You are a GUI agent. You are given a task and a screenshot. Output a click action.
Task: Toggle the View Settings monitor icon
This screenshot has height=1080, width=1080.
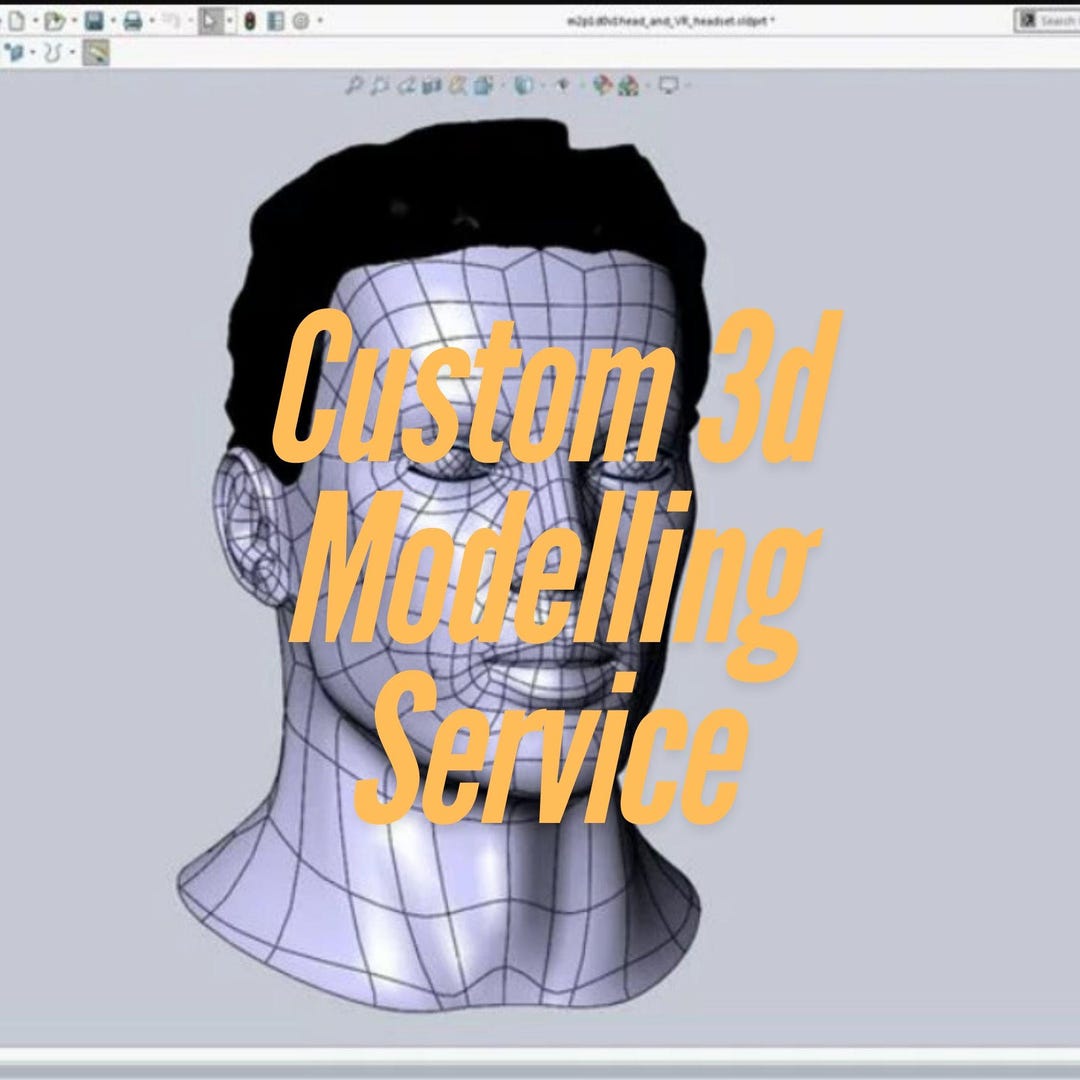[x=668, y=84]
